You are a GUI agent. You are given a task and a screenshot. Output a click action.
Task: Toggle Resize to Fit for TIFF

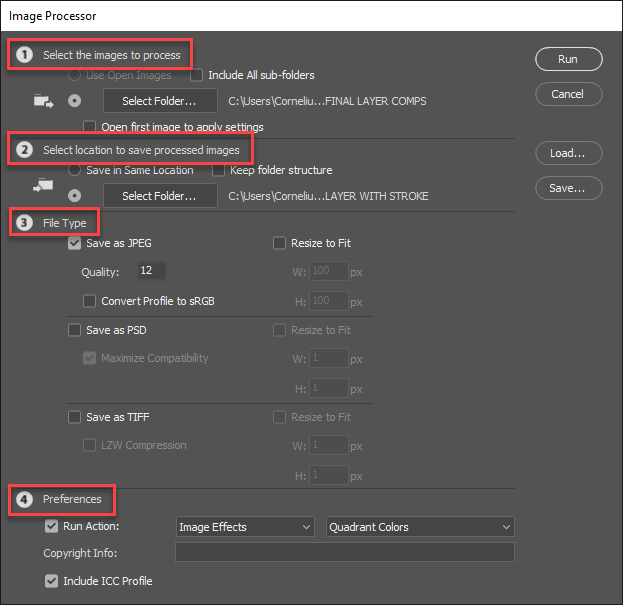click(279, 417)
